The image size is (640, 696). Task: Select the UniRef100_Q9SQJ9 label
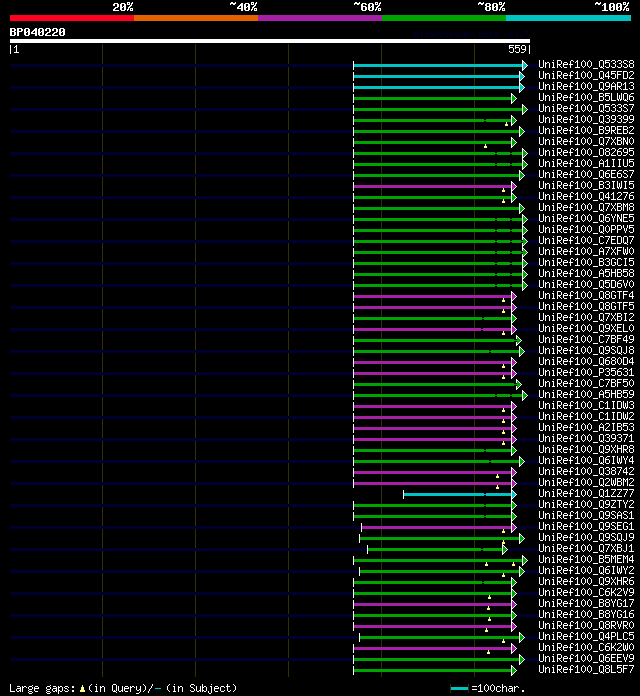586,538
